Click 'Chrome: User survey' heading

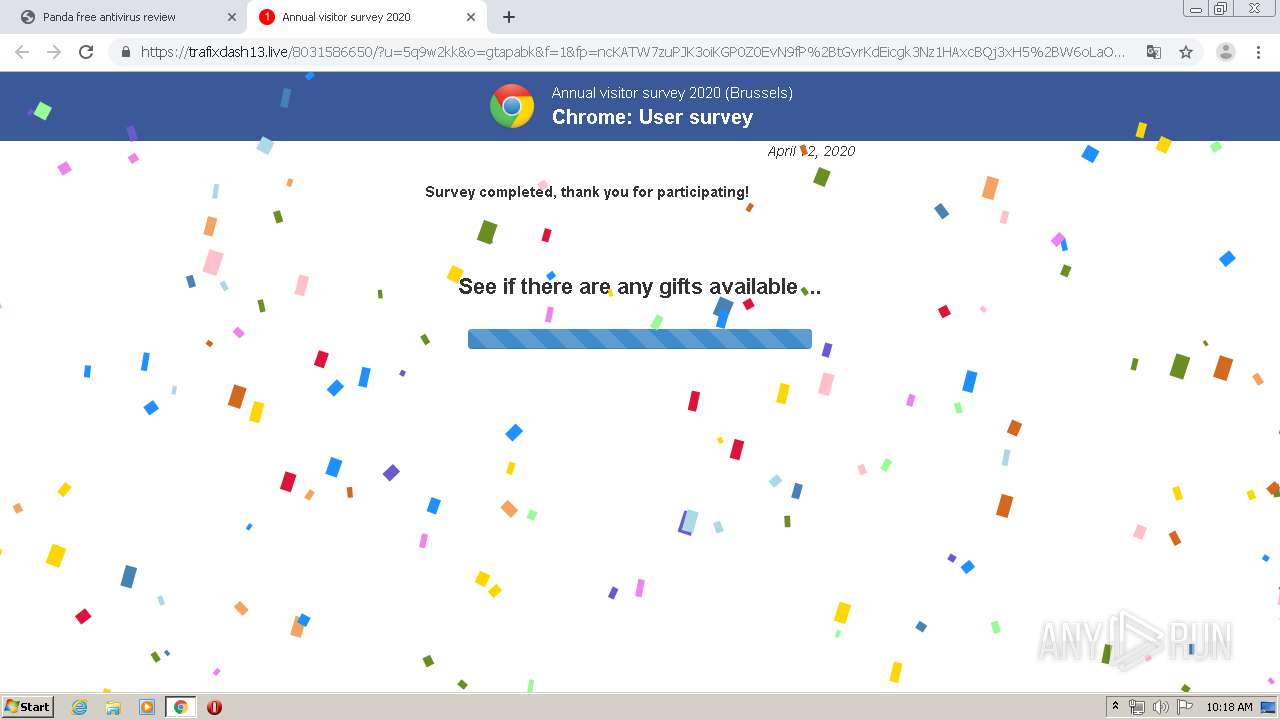coord(652,117)
